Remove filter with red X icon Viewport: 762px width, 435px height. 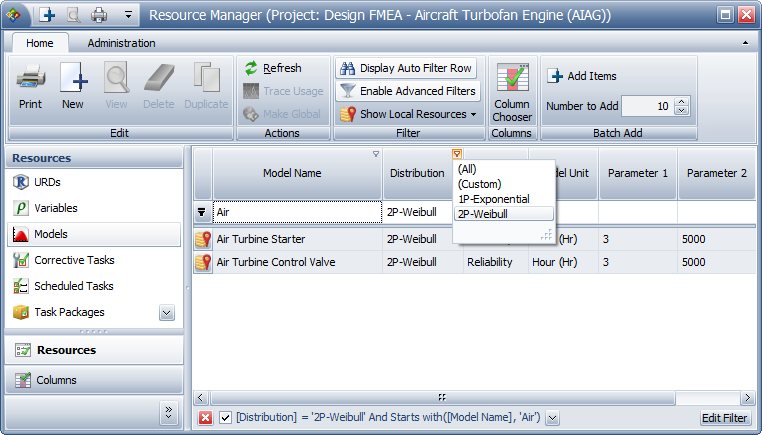[205, 418]
